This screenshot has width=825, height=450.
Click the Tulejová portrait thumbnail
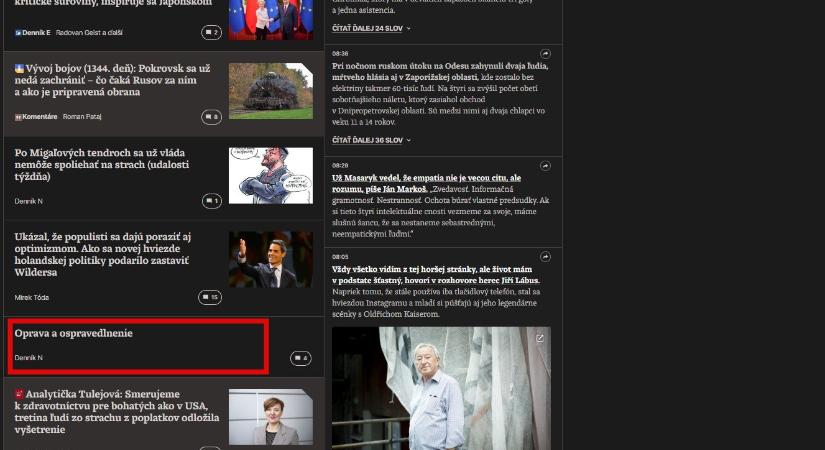point(271,417)
